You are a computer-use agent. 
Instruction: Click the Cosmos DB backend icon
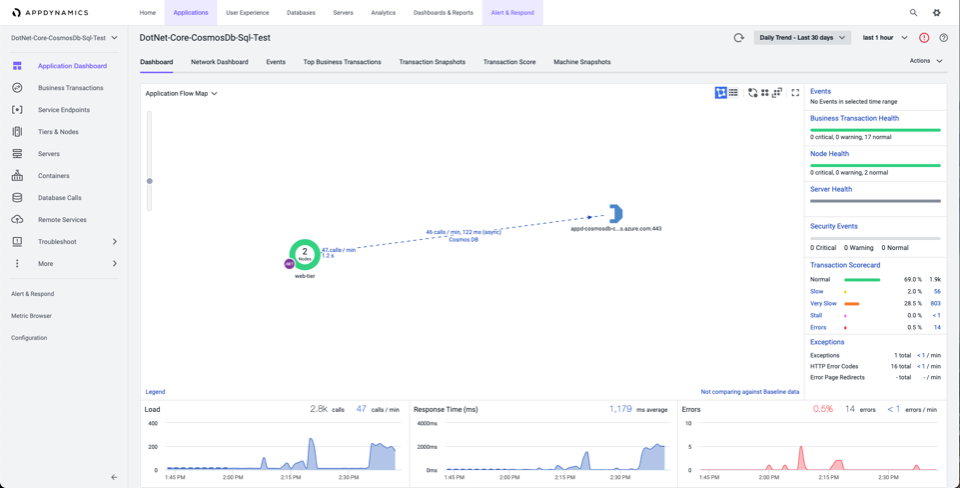click(616, 213)
